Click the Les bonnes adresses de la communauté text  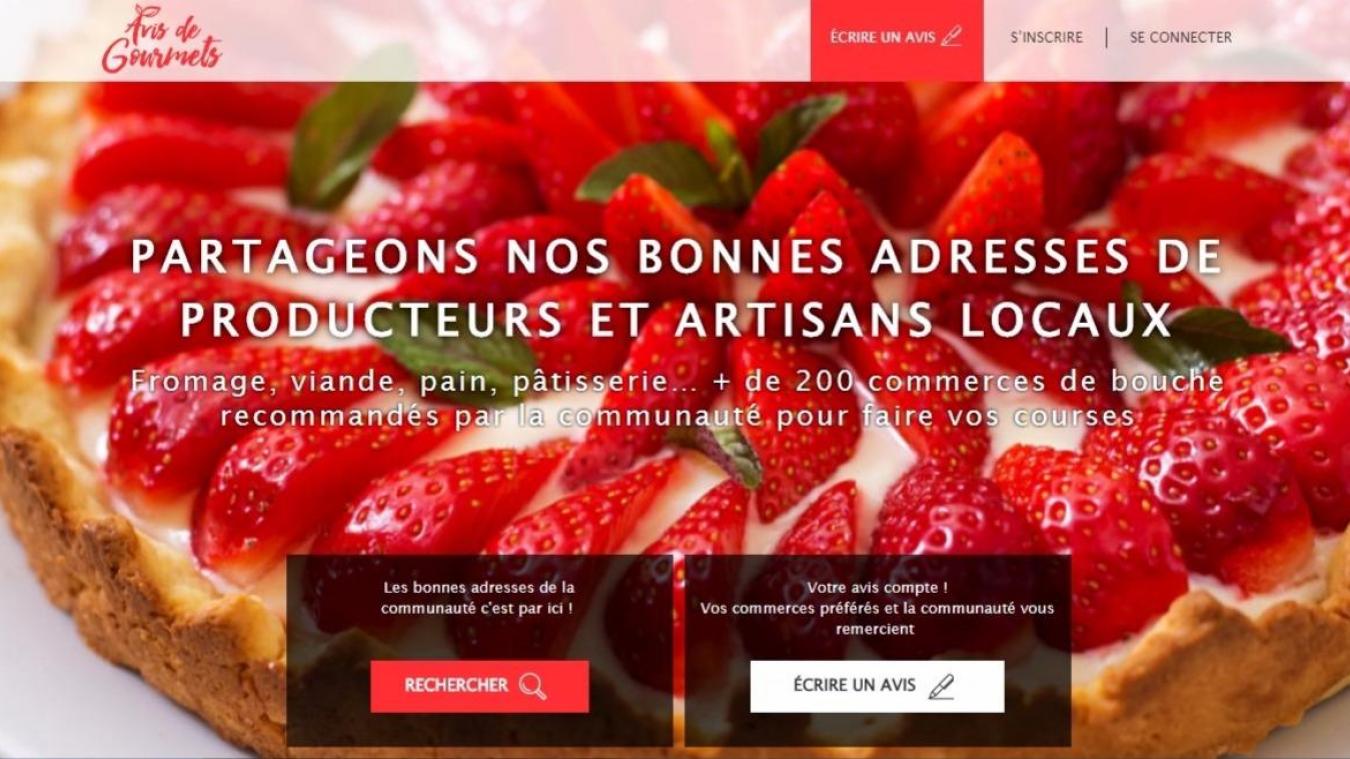click(479, 598)
